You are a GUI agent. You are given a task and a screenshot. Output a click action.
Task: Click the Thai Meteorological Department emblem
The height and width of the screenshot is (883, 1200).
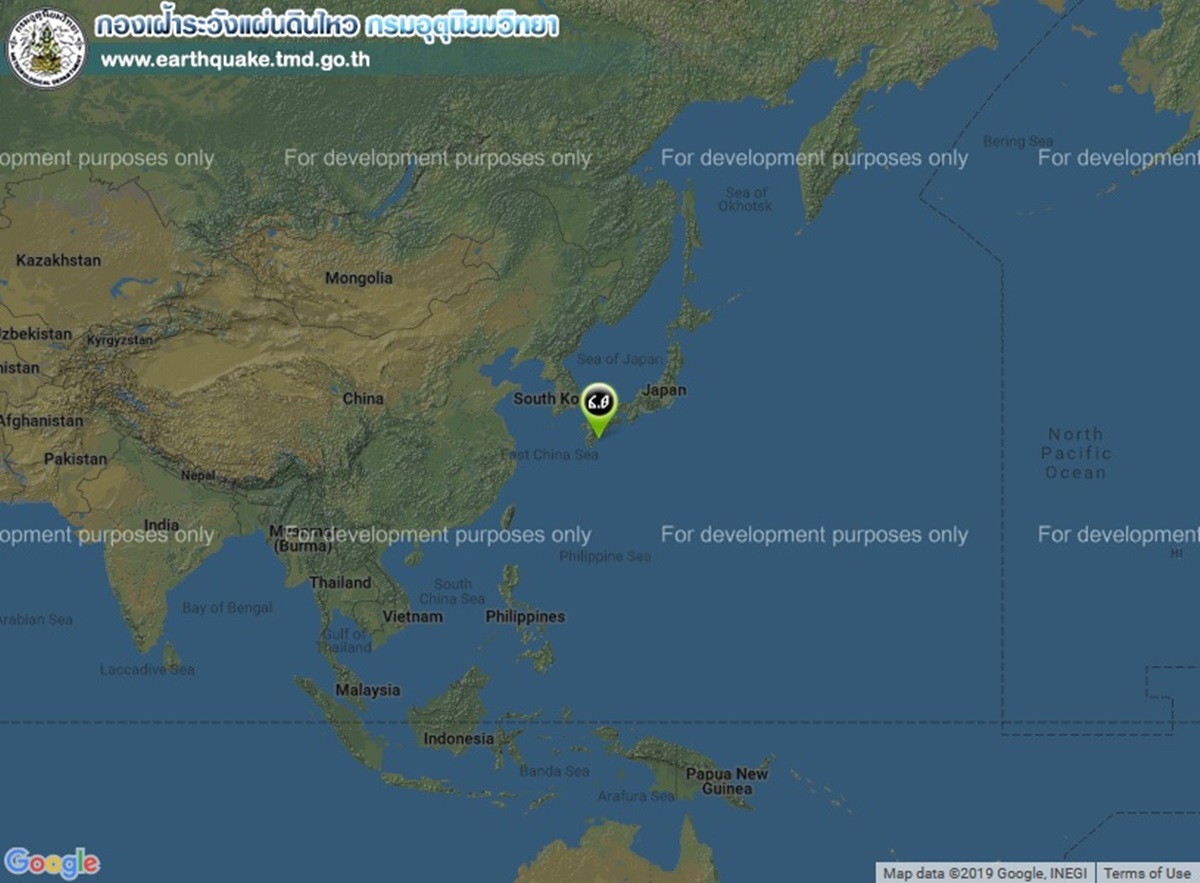[46, 47]
